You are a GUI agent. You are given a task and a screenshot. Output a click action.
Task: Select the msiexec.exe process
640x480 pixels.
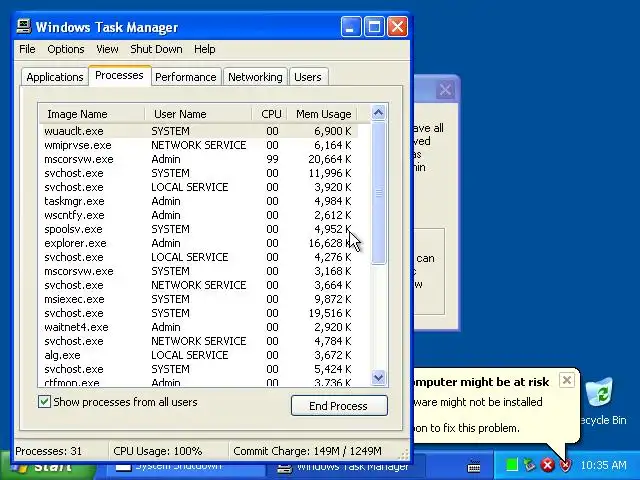[199, 299]
